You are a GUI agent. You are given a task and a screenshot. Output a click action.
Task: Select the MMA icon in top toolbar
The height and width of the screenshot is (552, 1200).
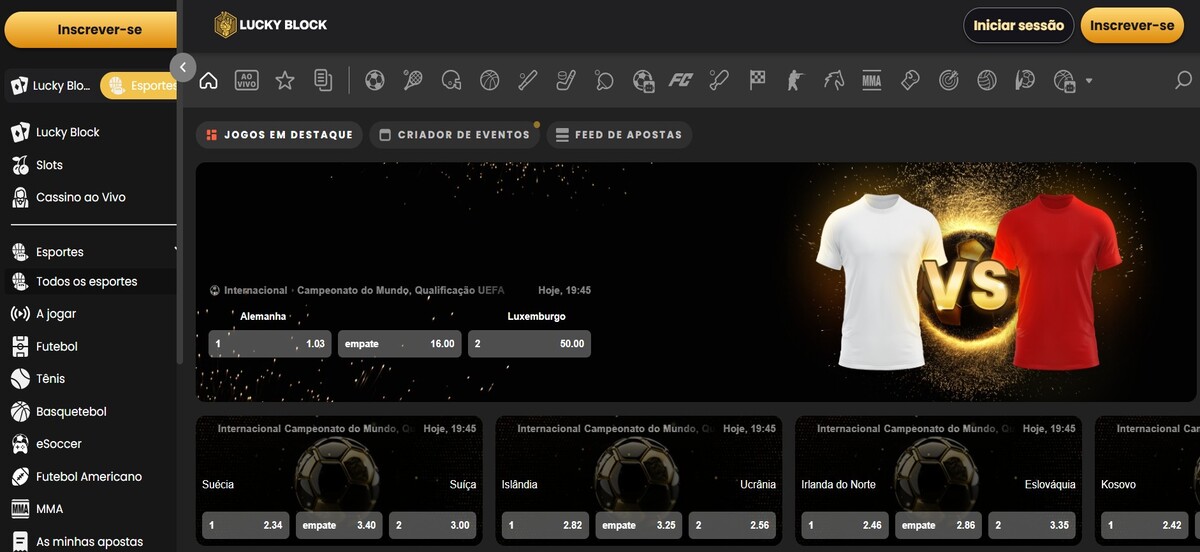(872, 81)
